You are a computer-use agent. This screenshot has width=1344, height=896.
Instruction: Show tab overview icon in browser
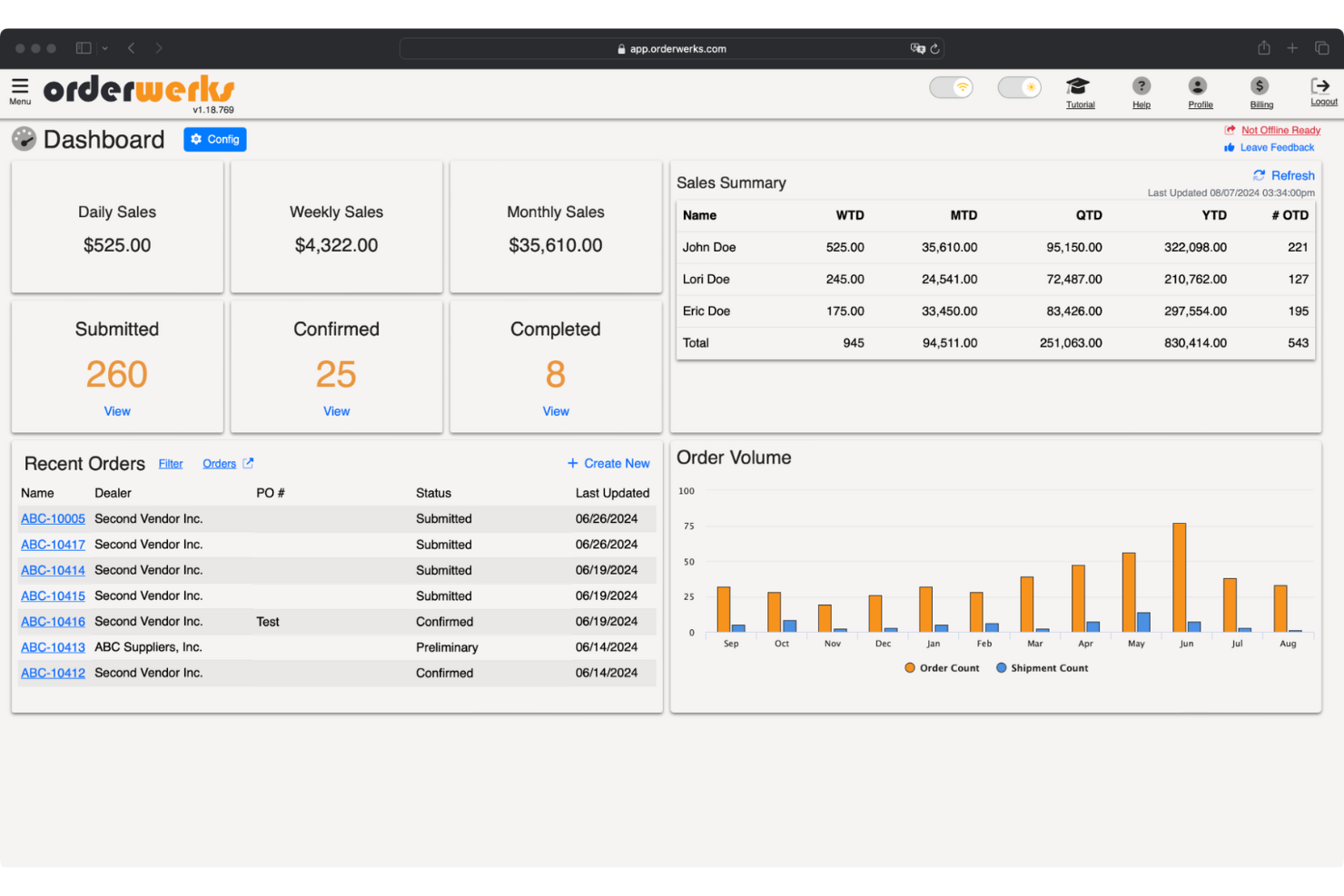tap(1322, 48)
